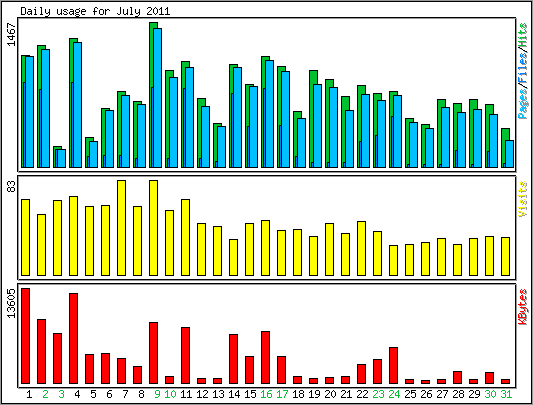This screenshot has height=405, width=533.
Task: Click the cyan Files bar for day 3
Action: [x=62, y=158]
